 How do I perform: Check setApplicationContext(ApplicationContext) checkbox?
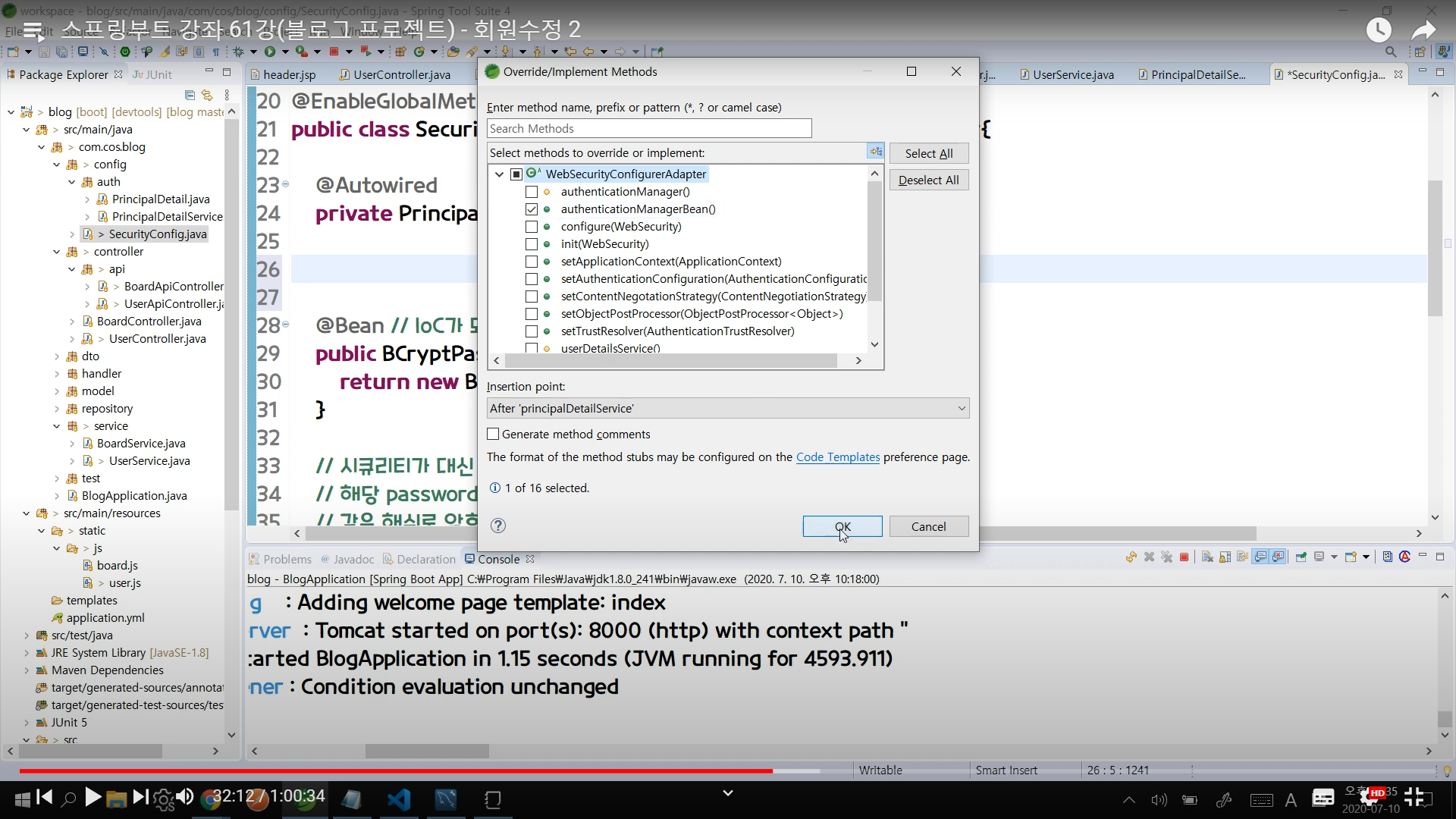click(532, 262)
